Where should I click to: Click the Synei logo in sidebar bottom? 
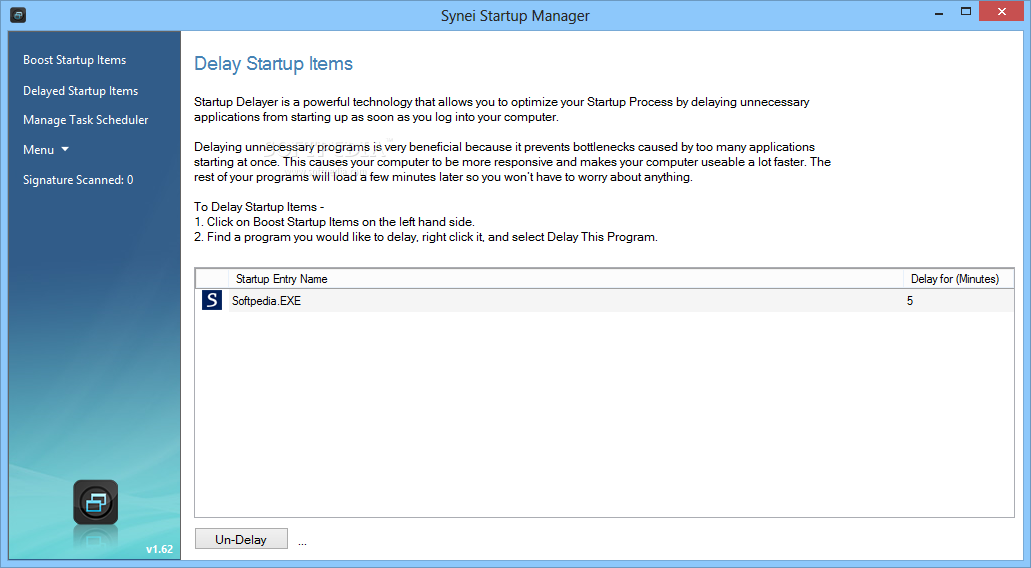tap(95, 502)
